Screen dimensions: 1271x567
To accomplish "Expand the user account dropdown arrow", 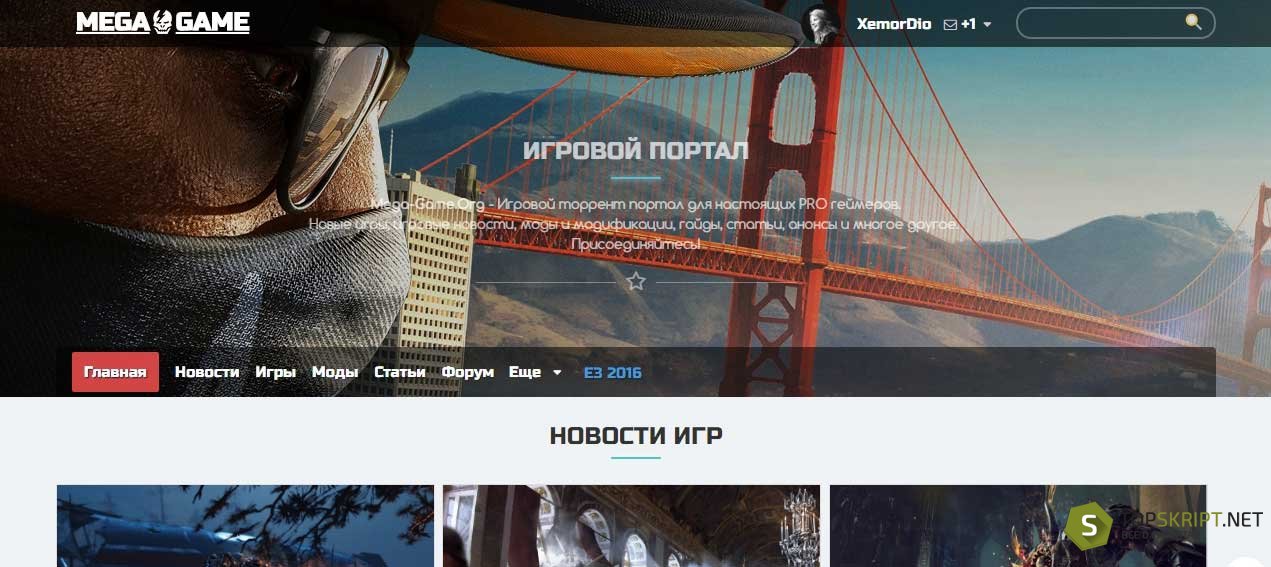I will pyautogui.click(x=988, y=24).
